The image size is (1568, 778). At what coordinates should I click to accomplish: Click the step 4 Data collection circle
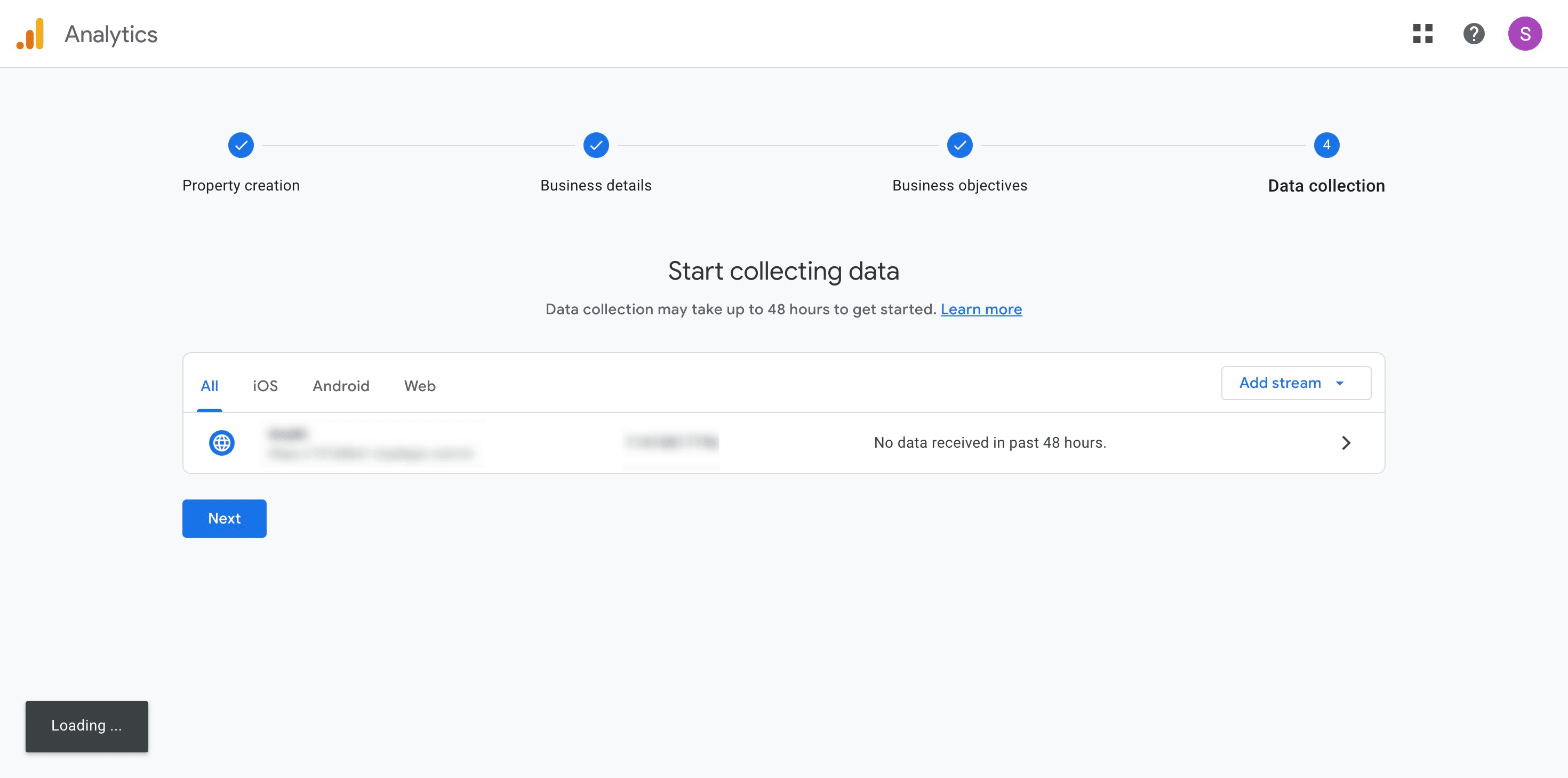[x=1326, y=146]
